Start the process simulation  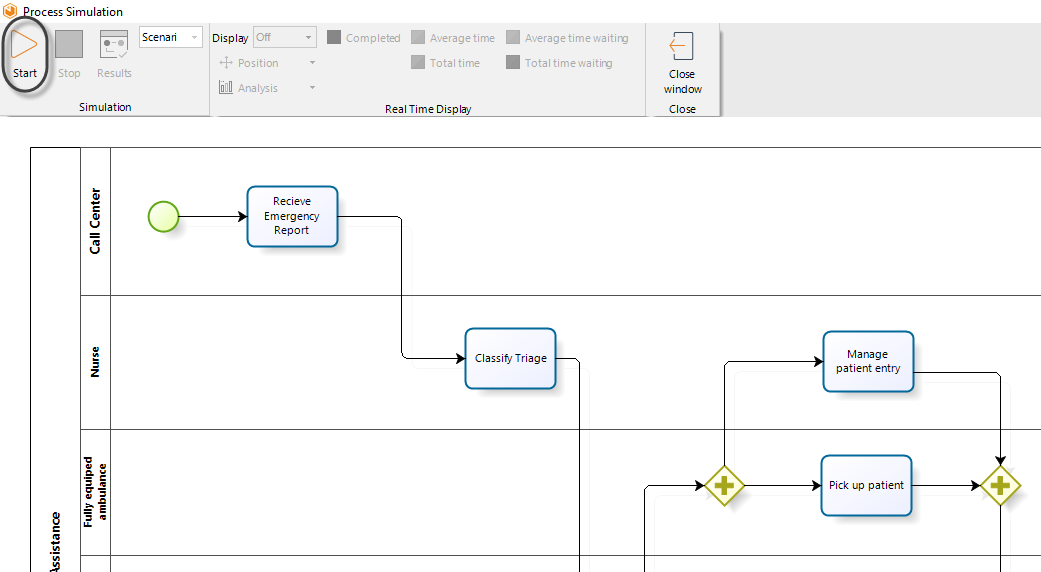click(25, 54)
